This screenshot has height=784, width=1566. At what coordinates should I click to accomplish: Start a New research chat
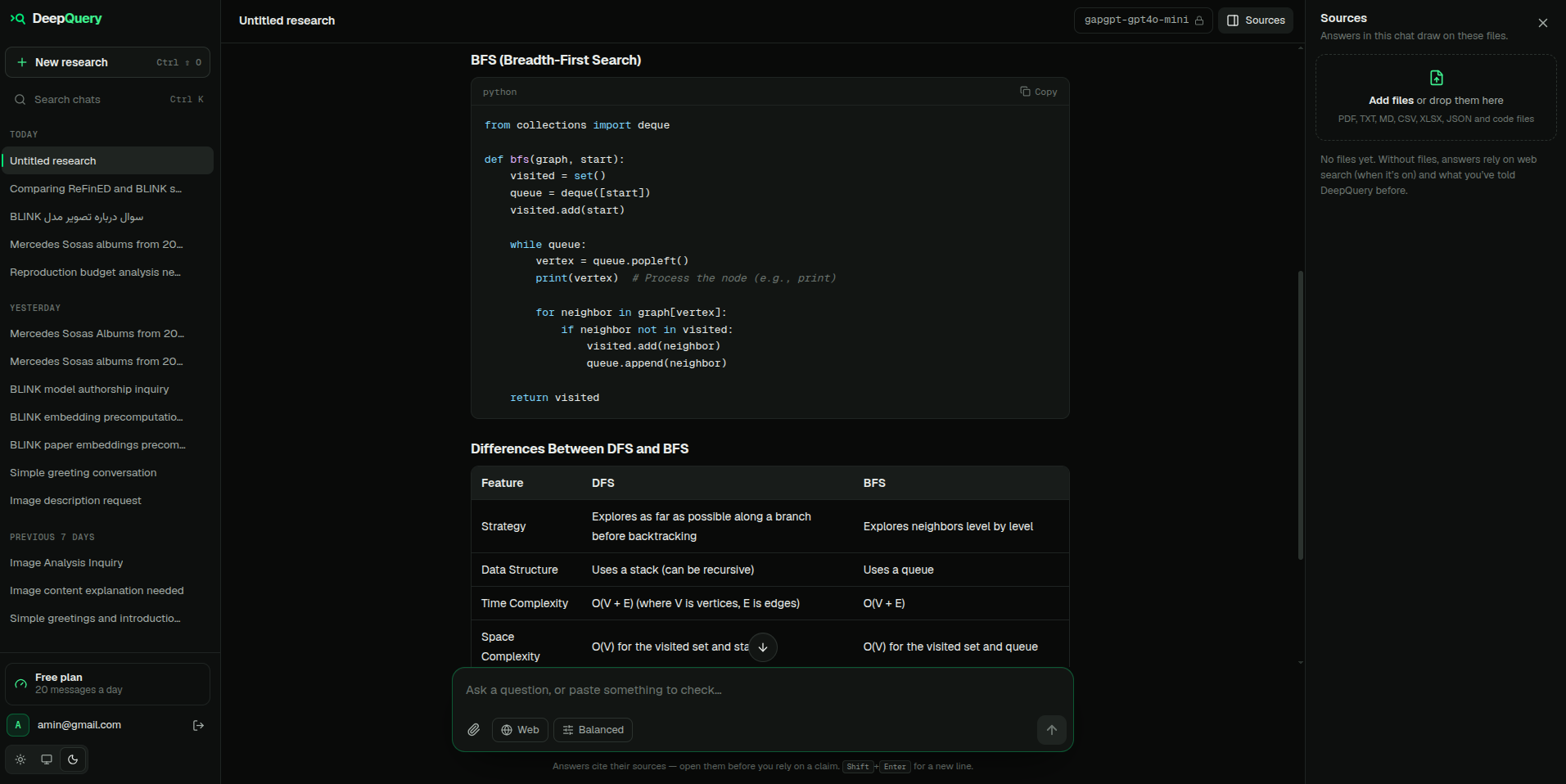pos(107,62)
